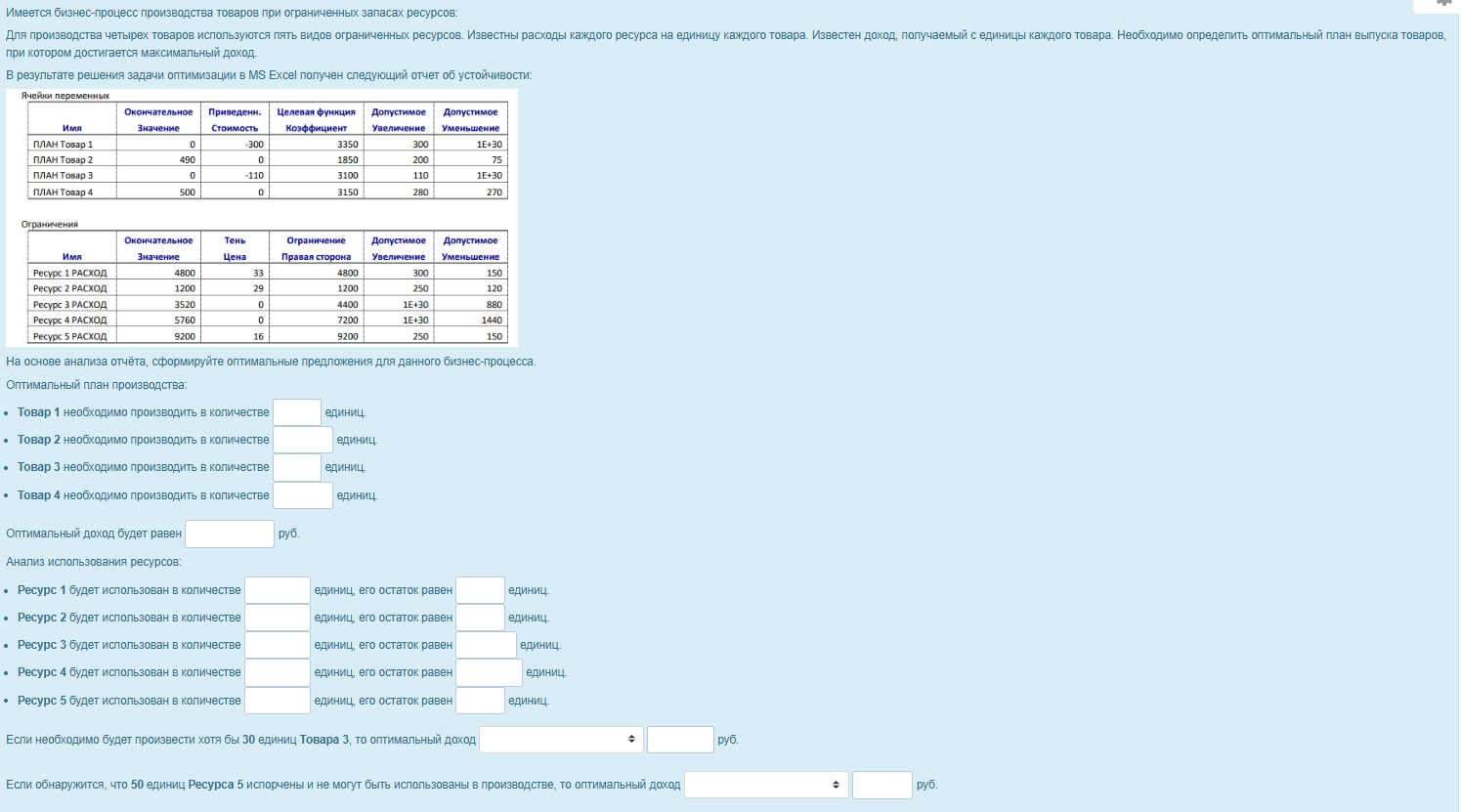The image size is (1462, 812).
Task: Click the 'ПЛАН Товар 4' table row name
Action: click(x=63, y=192)
